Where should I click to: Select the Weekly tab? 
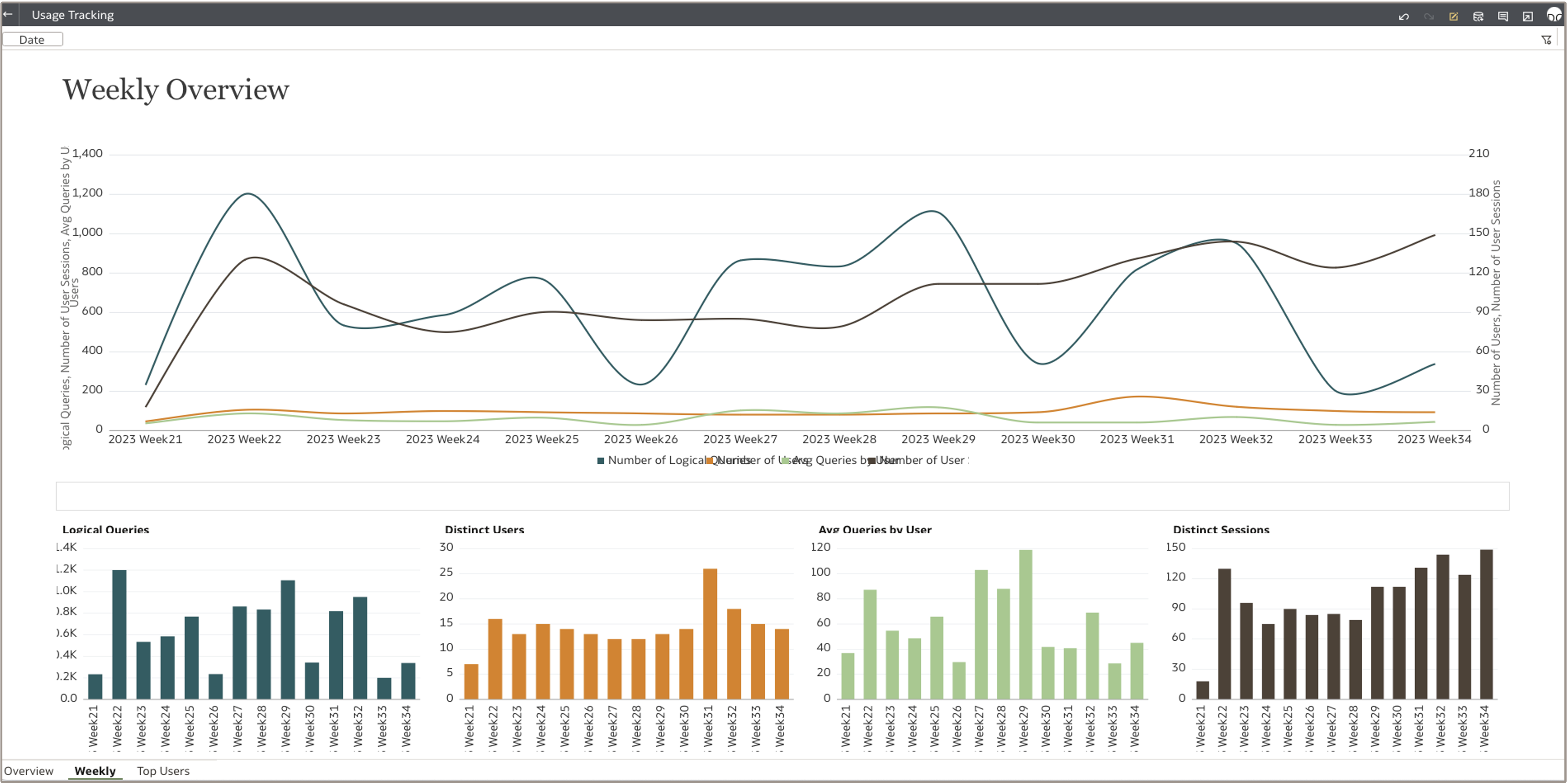tap(94, 770)
